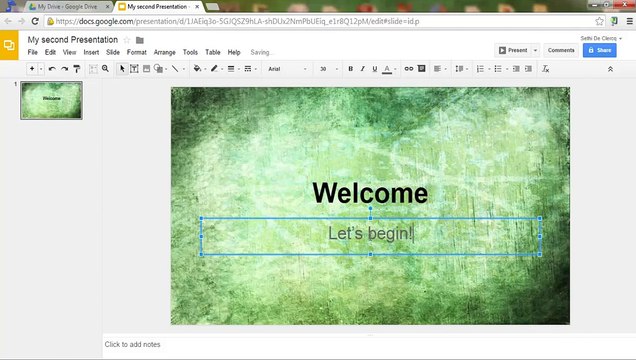Viewport: 636px width, 360px height.
Task: Toggle the bulleted list
Action: tap(498, 69)
